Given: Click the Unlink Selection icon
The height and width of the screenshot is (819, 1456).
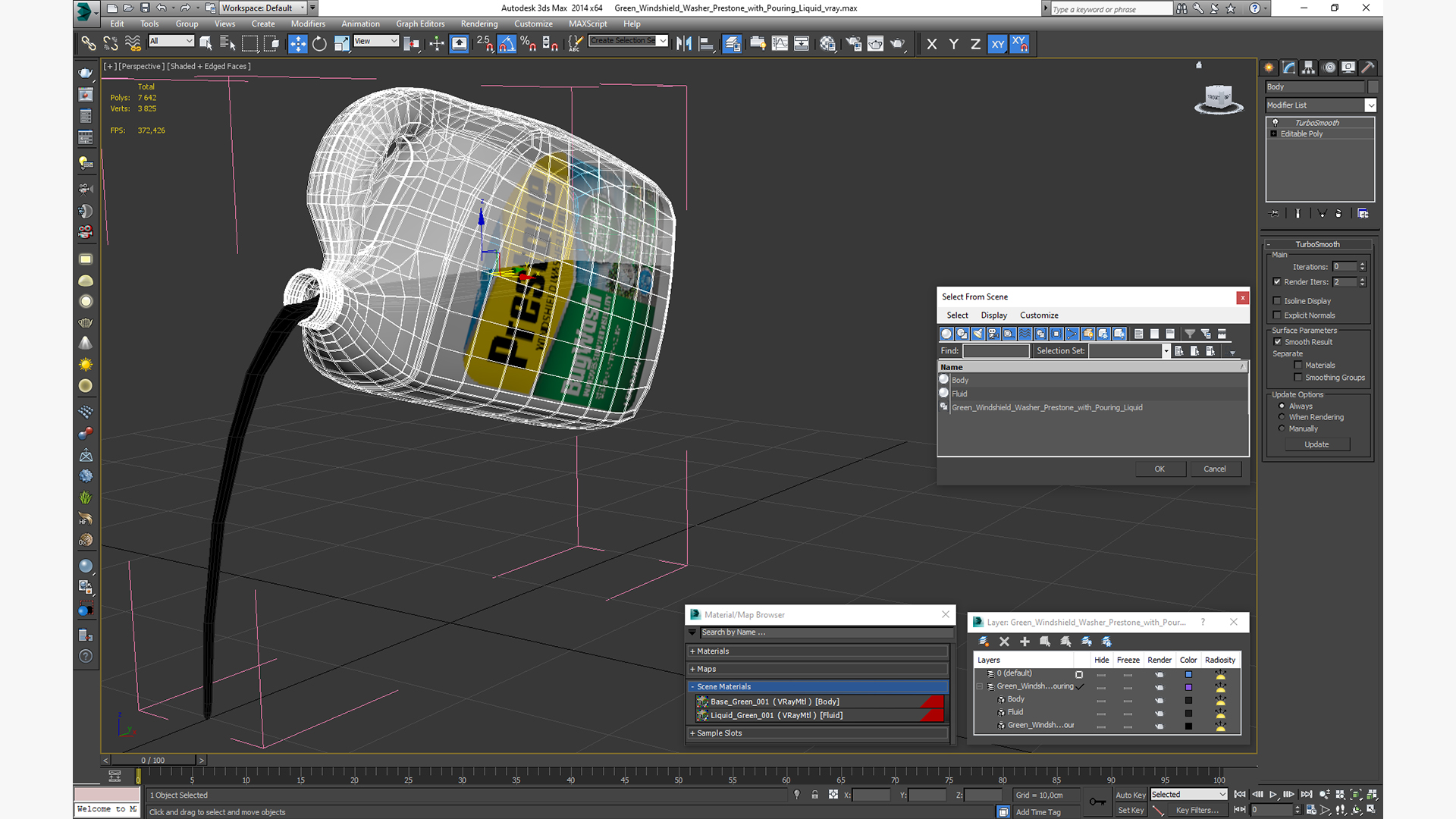Looking at the screenshot, I should 111,44.
